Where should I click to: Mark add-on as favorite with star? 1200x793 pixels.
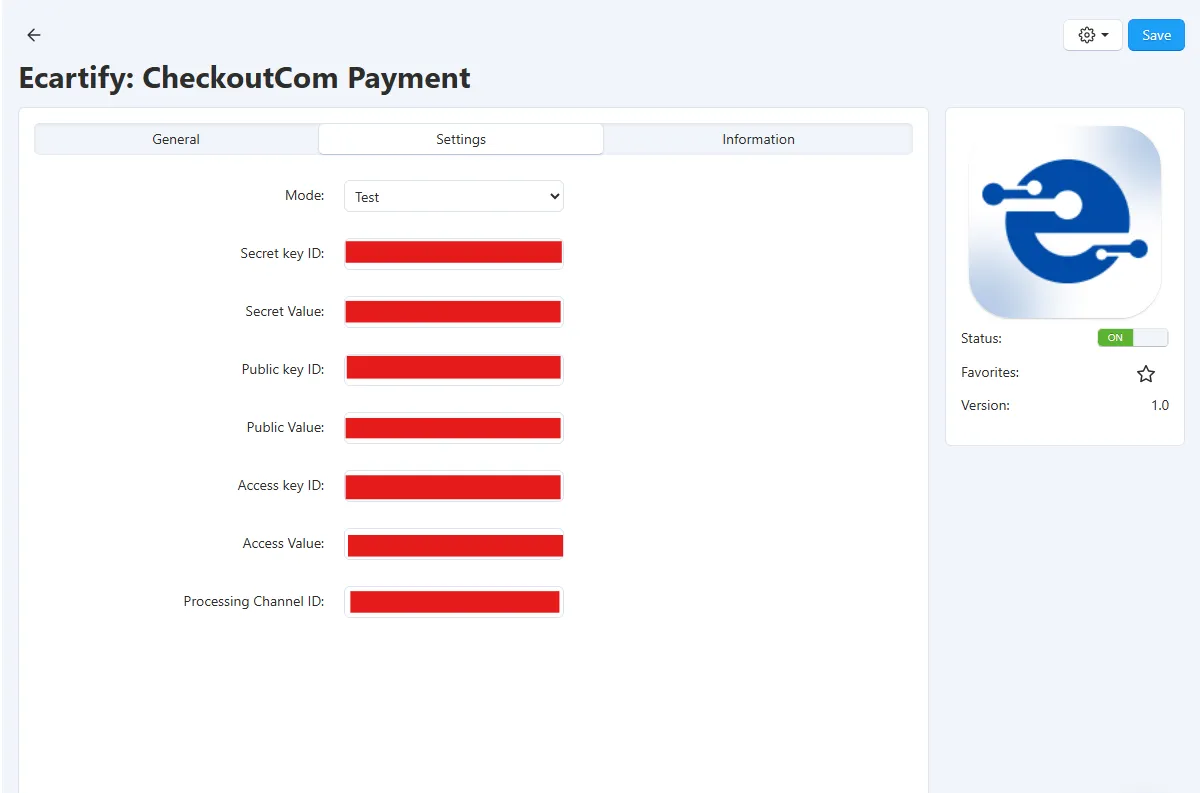click(1146, 374)
